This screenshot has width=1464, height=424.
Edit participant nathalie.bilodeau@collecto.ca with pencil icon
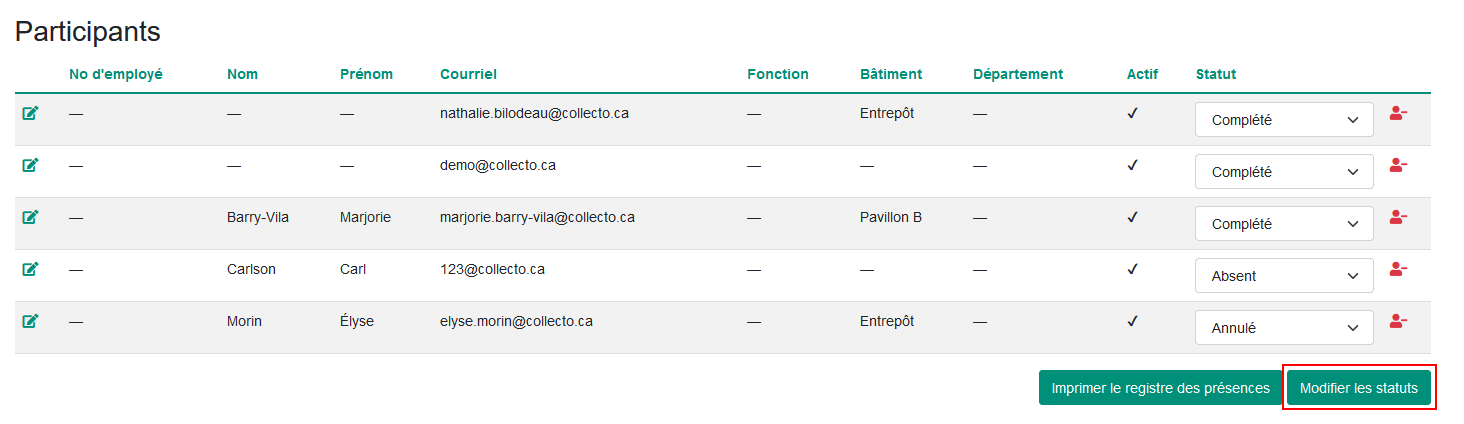30,114
